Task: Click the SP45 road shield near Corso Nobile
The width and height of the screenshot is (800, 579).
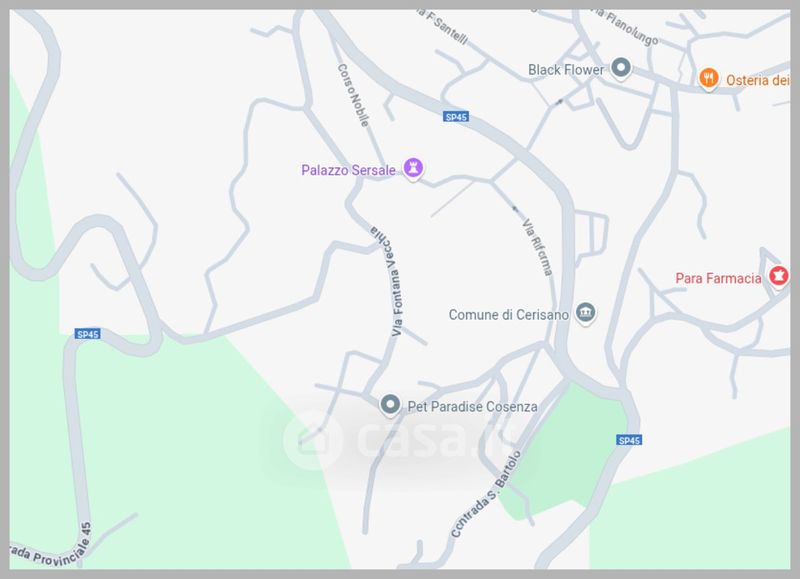Action: [456, 117]
